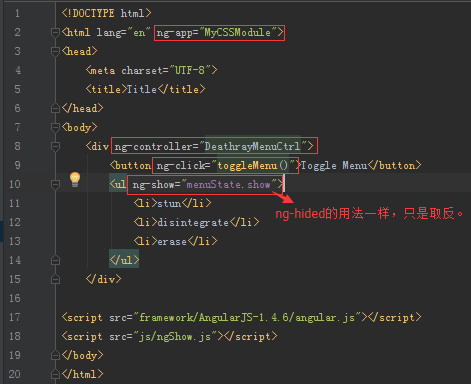Viewport: 471px width, 384px height.
Task: Click on DeathrayMenuCtrl controller name
Action: coord(252,146)
